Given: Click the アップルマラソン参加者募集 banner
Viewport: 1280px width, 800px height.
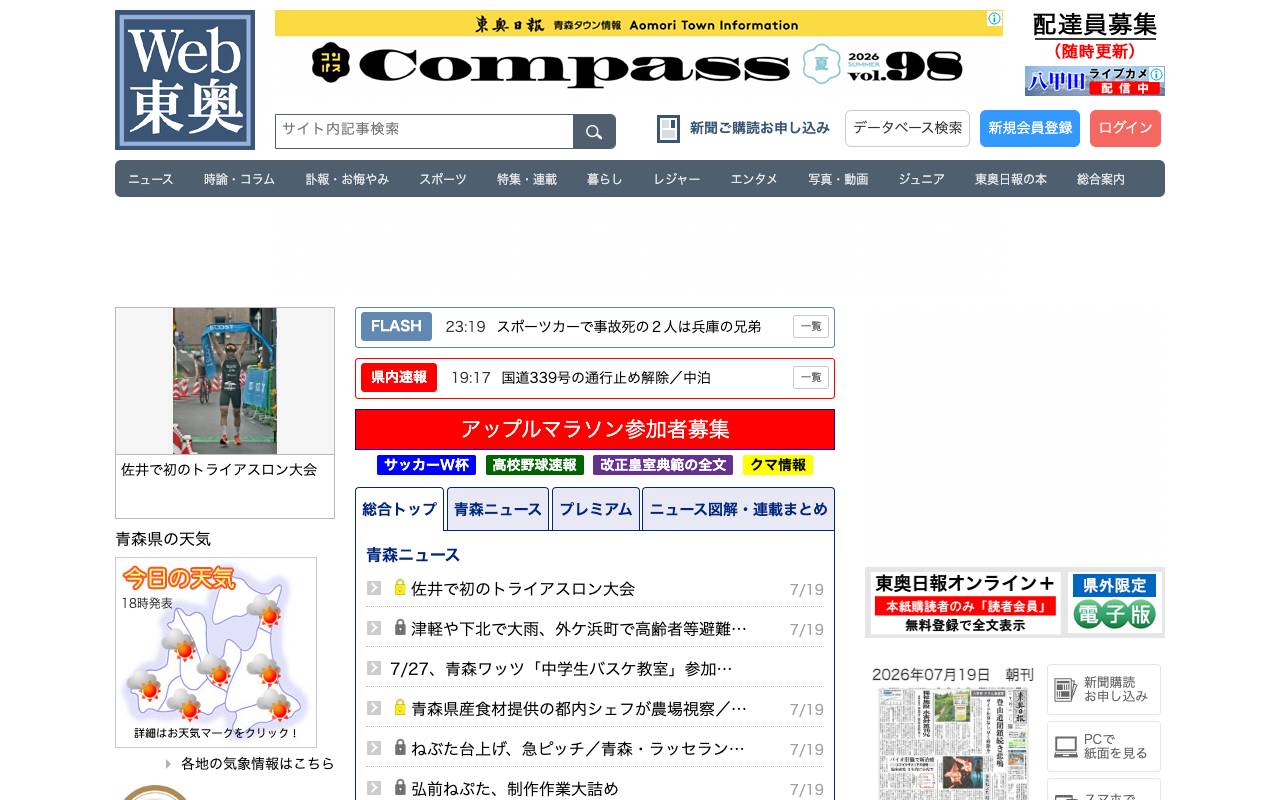Looking at the screenshot, I should [595, 429].
